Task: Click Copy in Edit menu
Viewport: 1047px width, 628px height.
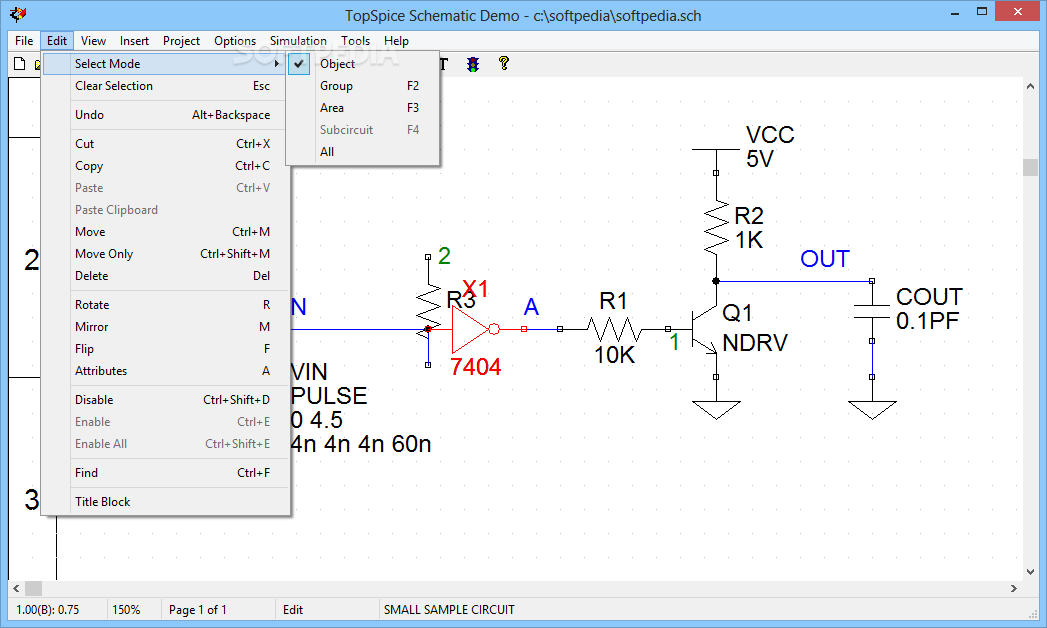Action: coord(166,166)
